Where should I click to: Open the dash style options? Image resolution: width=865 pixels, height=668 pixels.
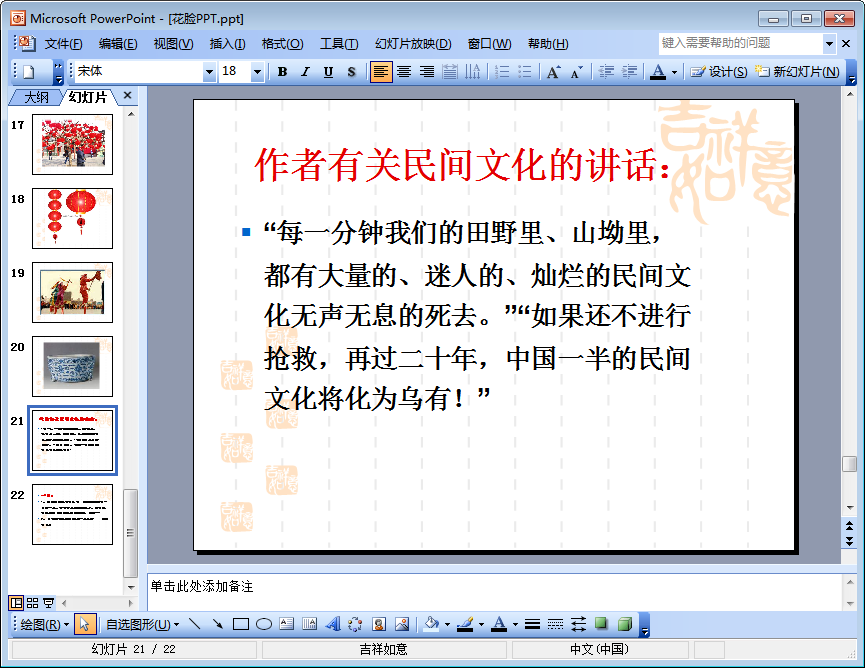[555, 624]
